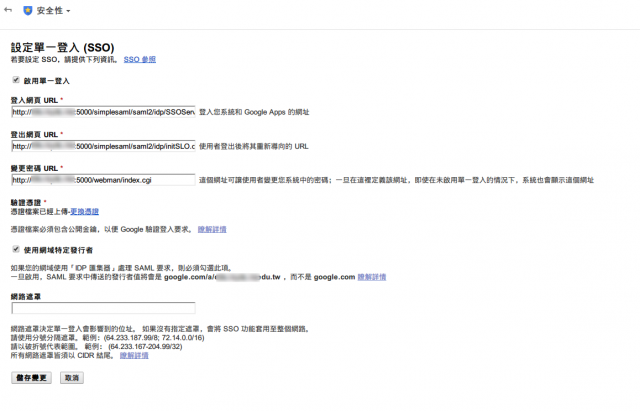Click the 登出網頁 URL input field
The image size is (640, 411).
(103, 146)
